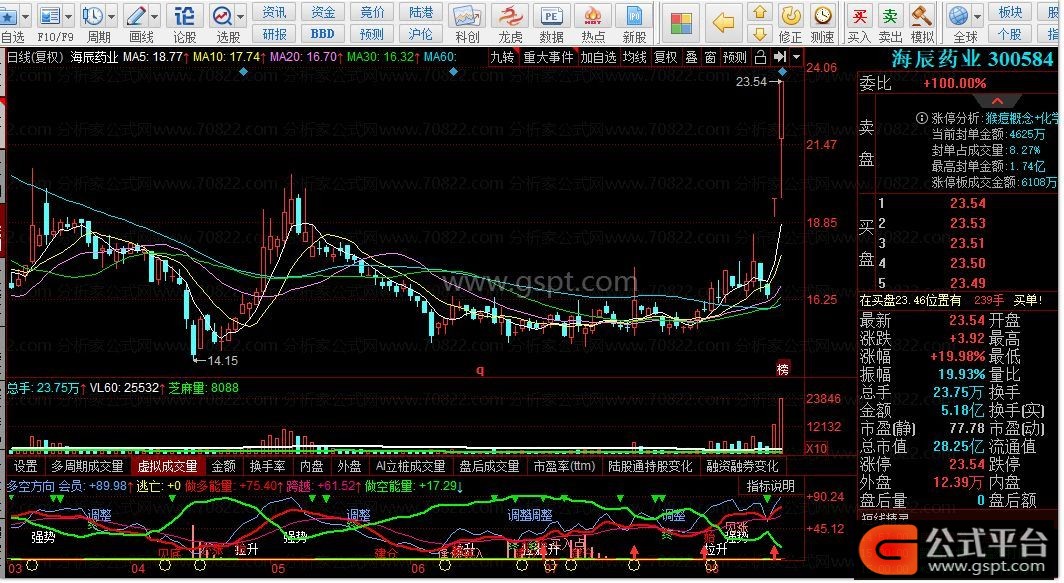Switch to the AI立桩成交量 tab
1064x583 pixels.
[x=411, y=466]
